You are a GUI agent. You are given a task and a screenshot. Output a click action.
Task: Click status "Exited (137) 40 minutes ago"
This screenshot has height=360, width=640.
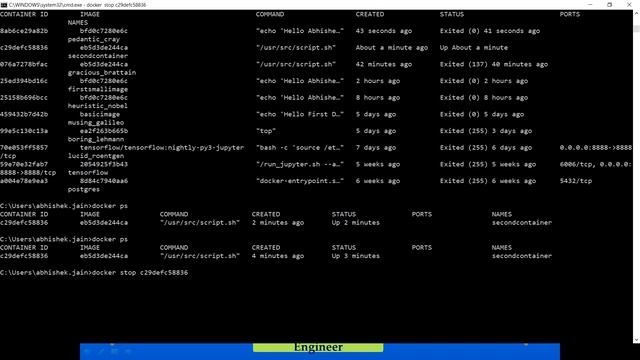(494, 64)
